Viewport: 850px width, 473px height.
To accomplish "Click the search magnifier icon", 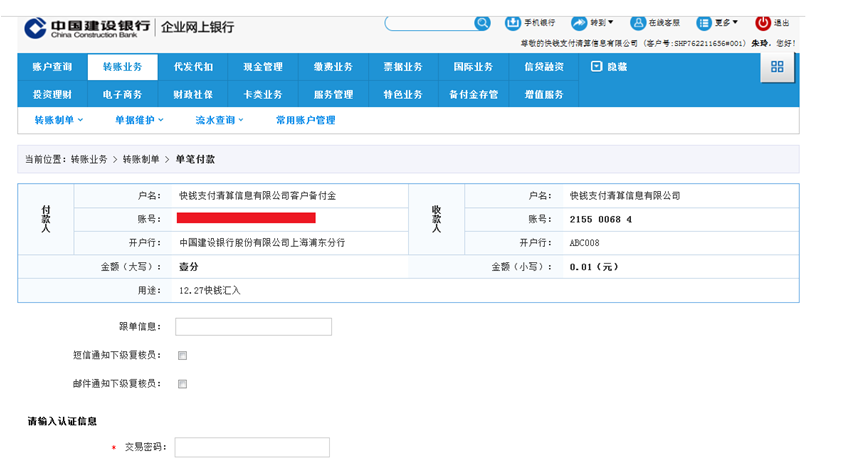I will [x=482, y=23].
